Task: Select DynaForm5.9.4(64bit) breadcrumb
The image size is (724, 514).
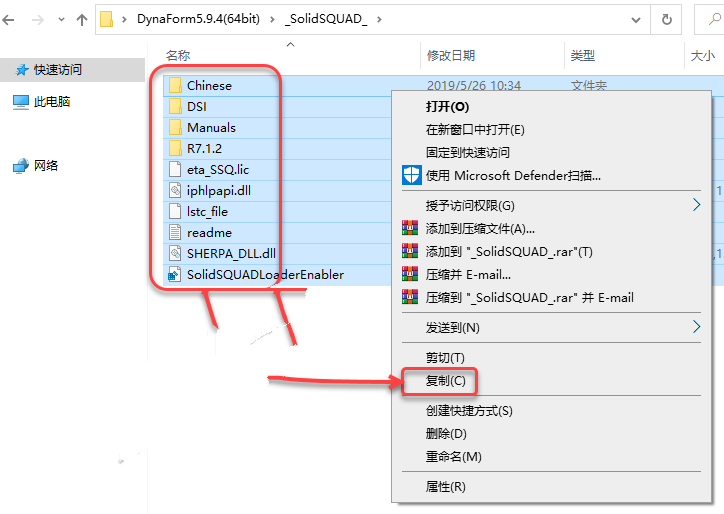Action: click(199, 19)
